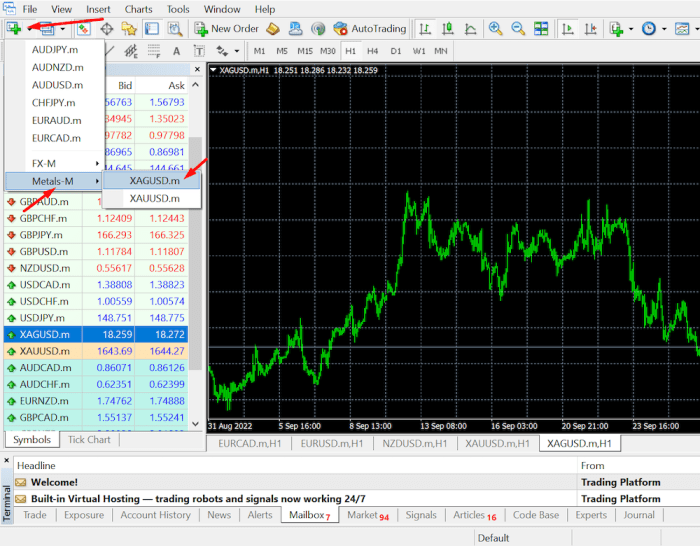Image resolution: width=700 pixels, height=546 pixels.
Task: Open the Strategy Tester icon
Action: pyautogui.click(x=175, y=29)
